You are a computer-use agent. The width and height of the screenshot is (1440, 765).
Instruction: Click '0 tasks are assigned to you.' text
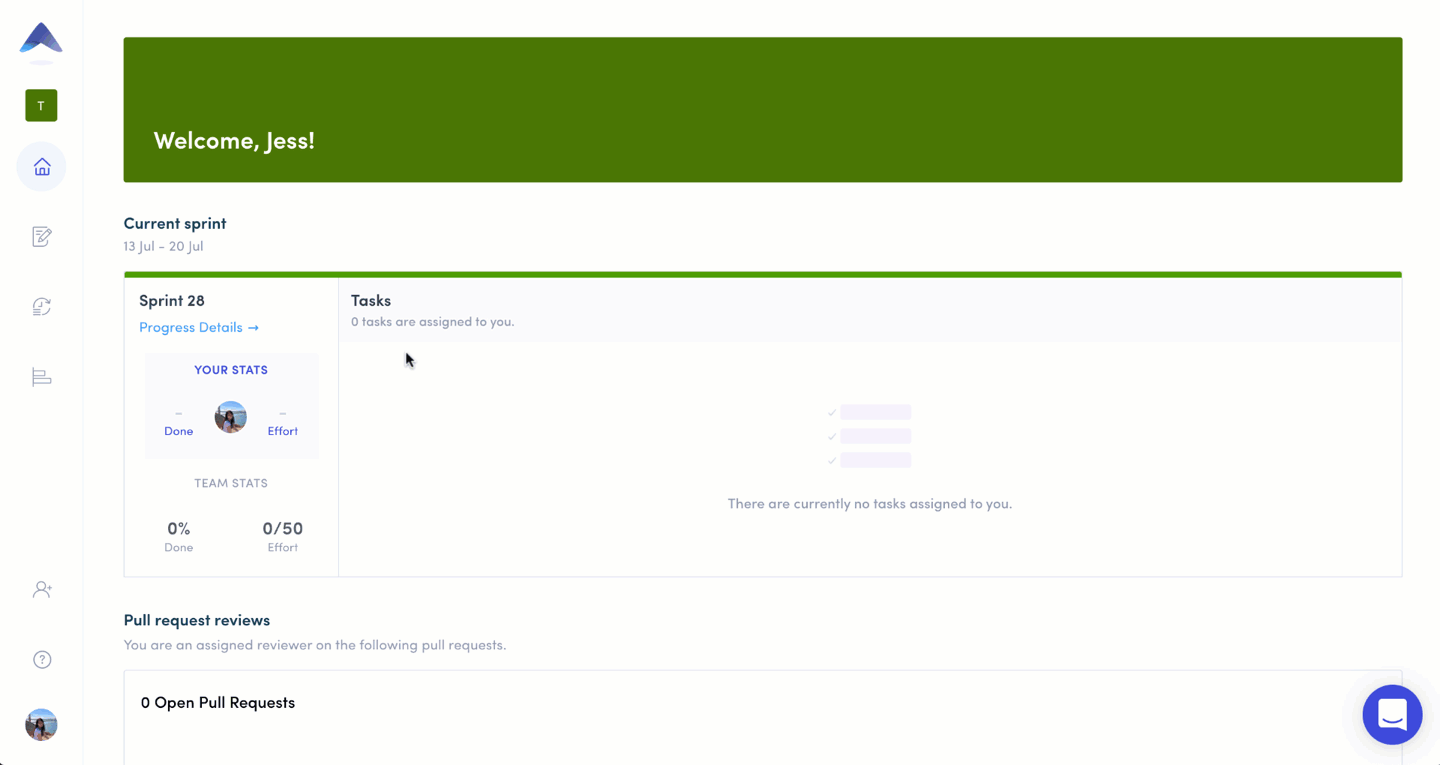(433, 322)
